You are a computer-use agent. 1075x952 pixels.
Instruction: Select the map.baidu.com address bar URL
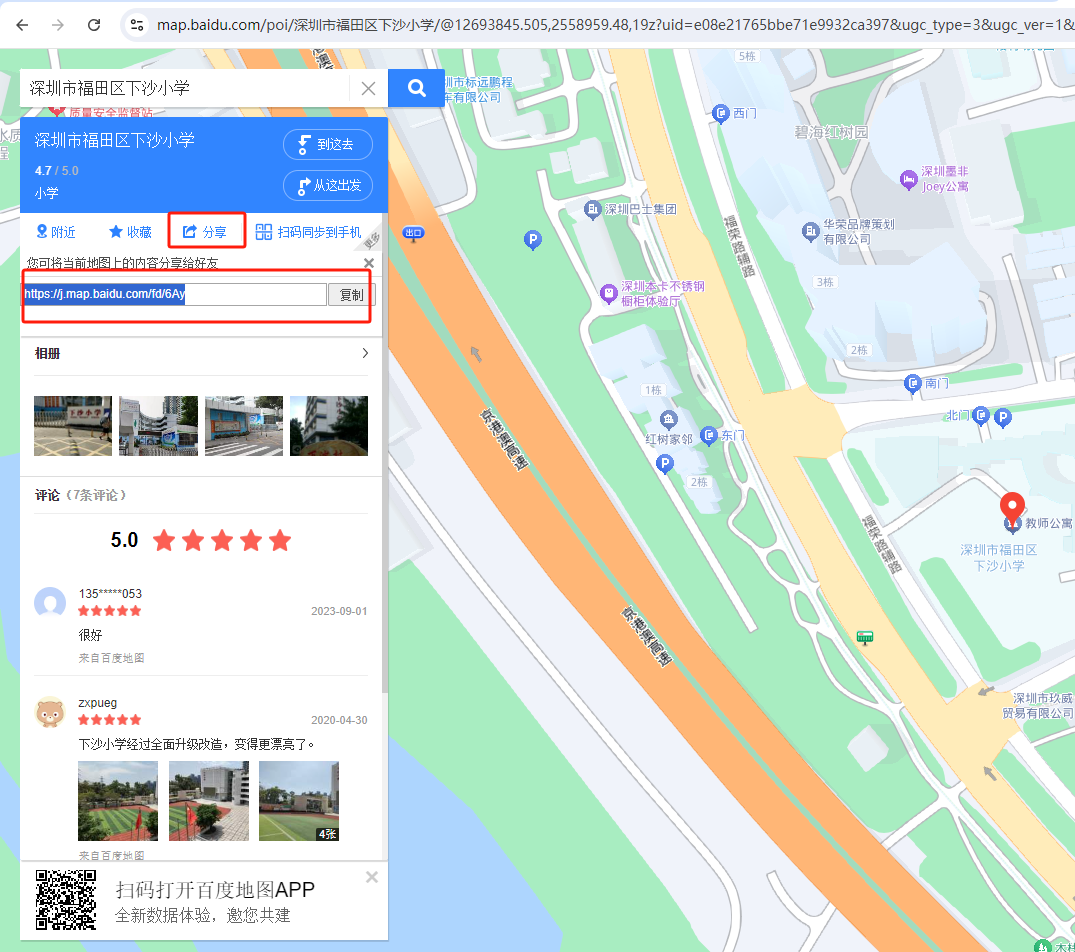coord(615,25)
